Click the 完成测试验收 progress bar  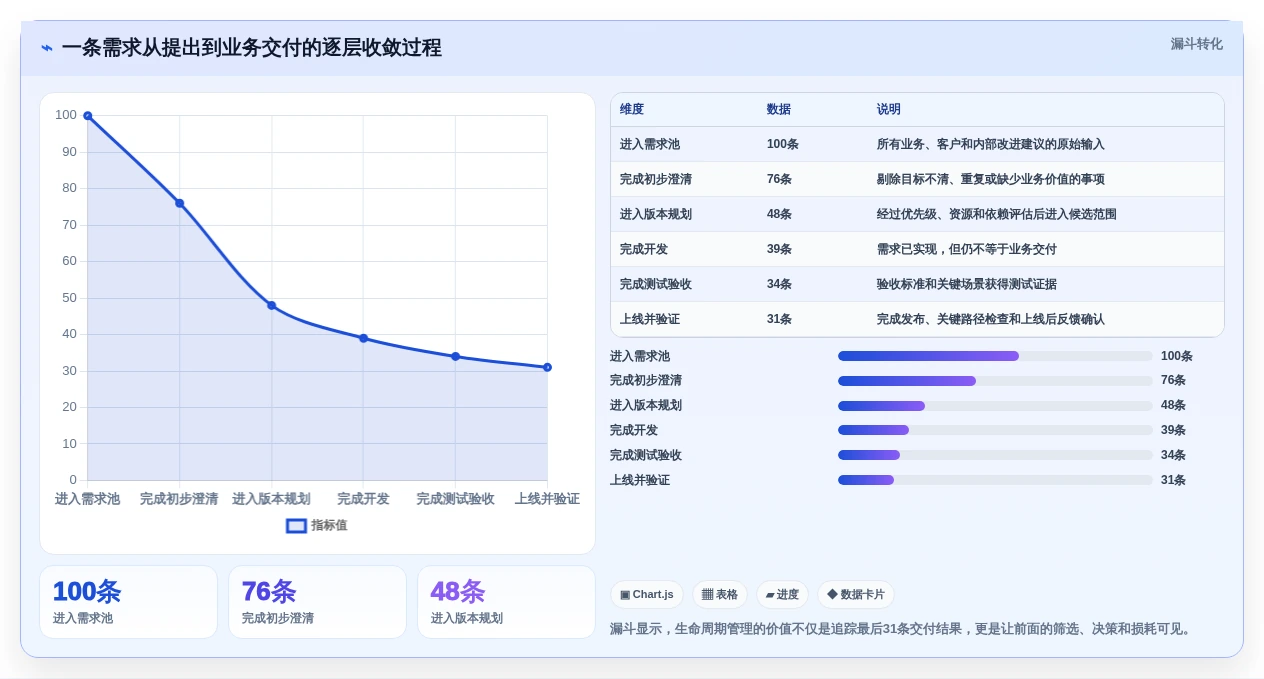click(995, 455)
